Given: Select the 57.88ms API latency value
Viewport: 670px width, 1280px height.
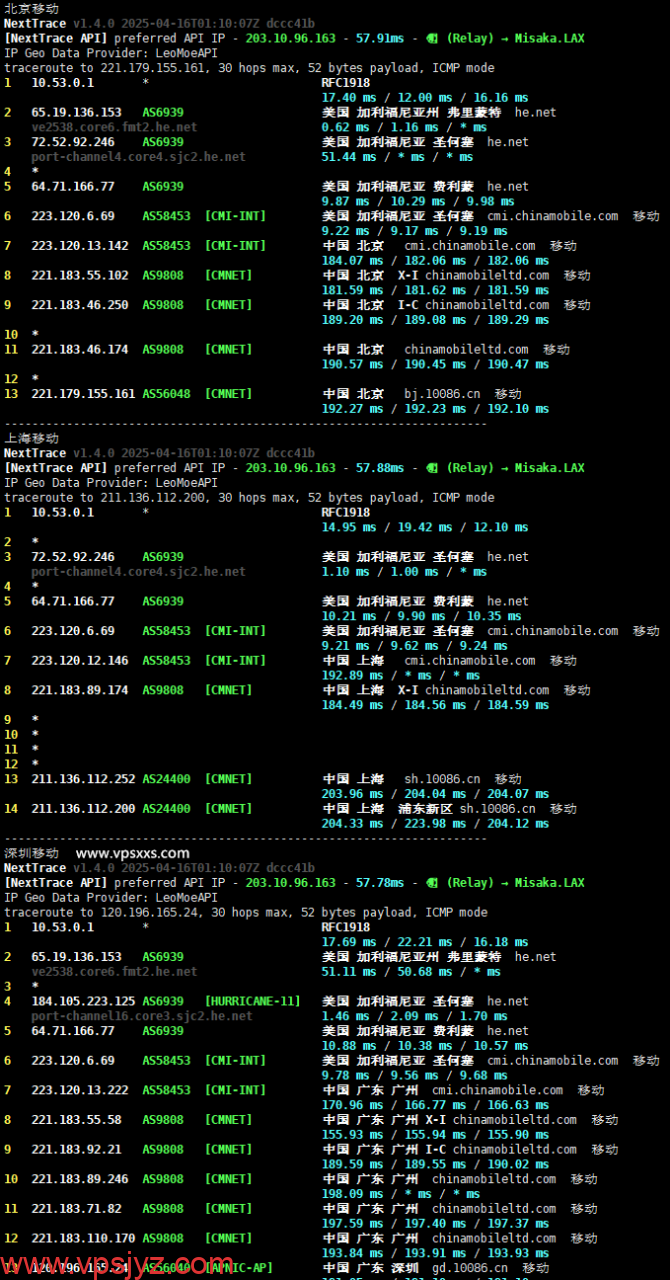Looking at the screenshot, I should [x=380, y=468].
